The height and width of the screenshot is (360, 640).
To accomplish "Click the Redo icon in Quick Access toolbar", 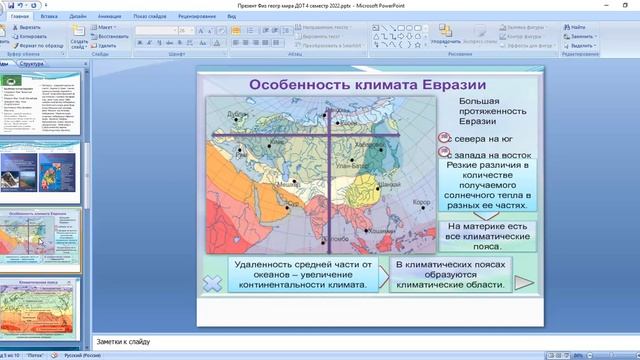I will point(33,5).
